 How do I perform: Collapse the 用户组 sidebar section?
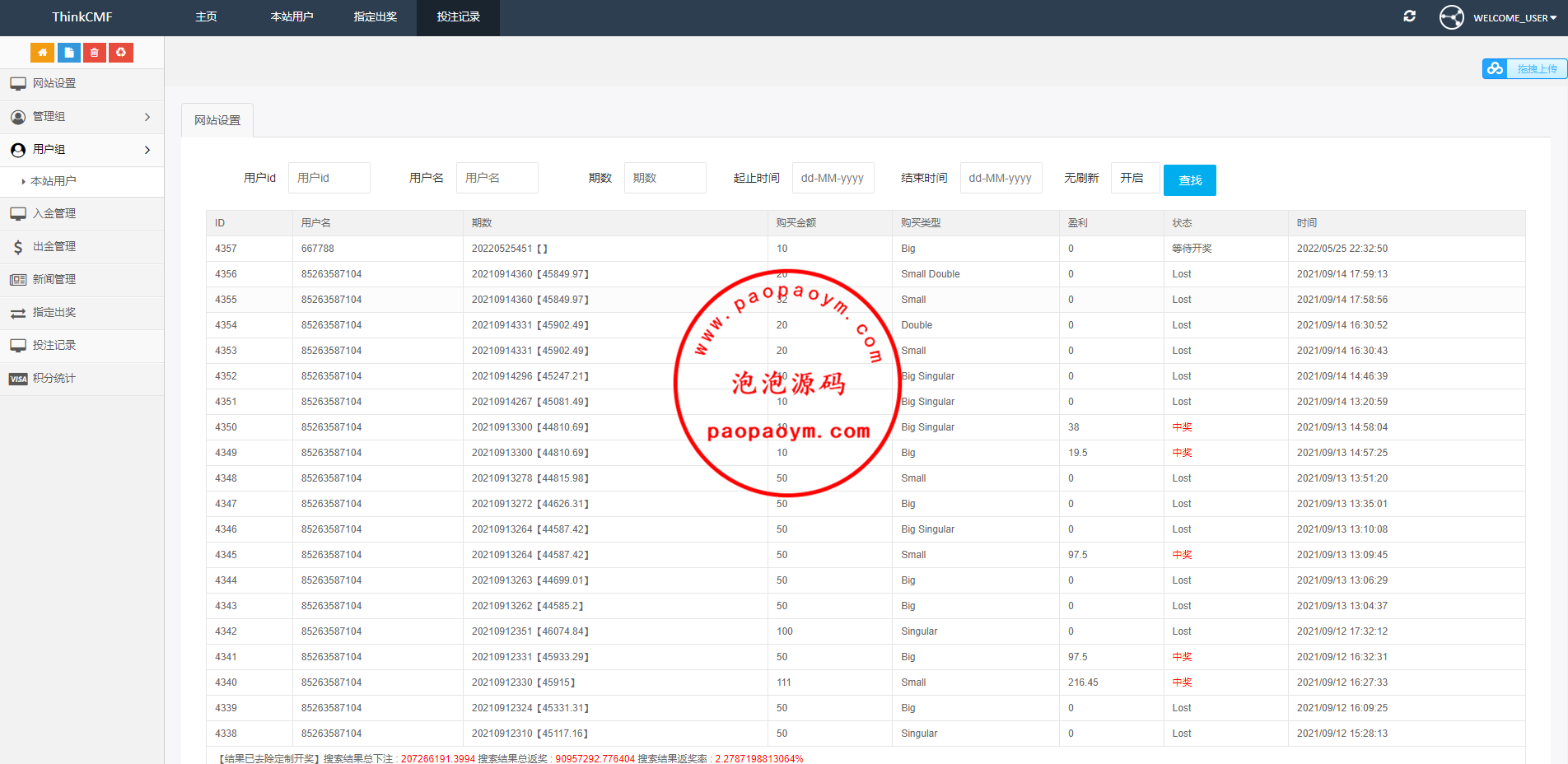point(82,150)
